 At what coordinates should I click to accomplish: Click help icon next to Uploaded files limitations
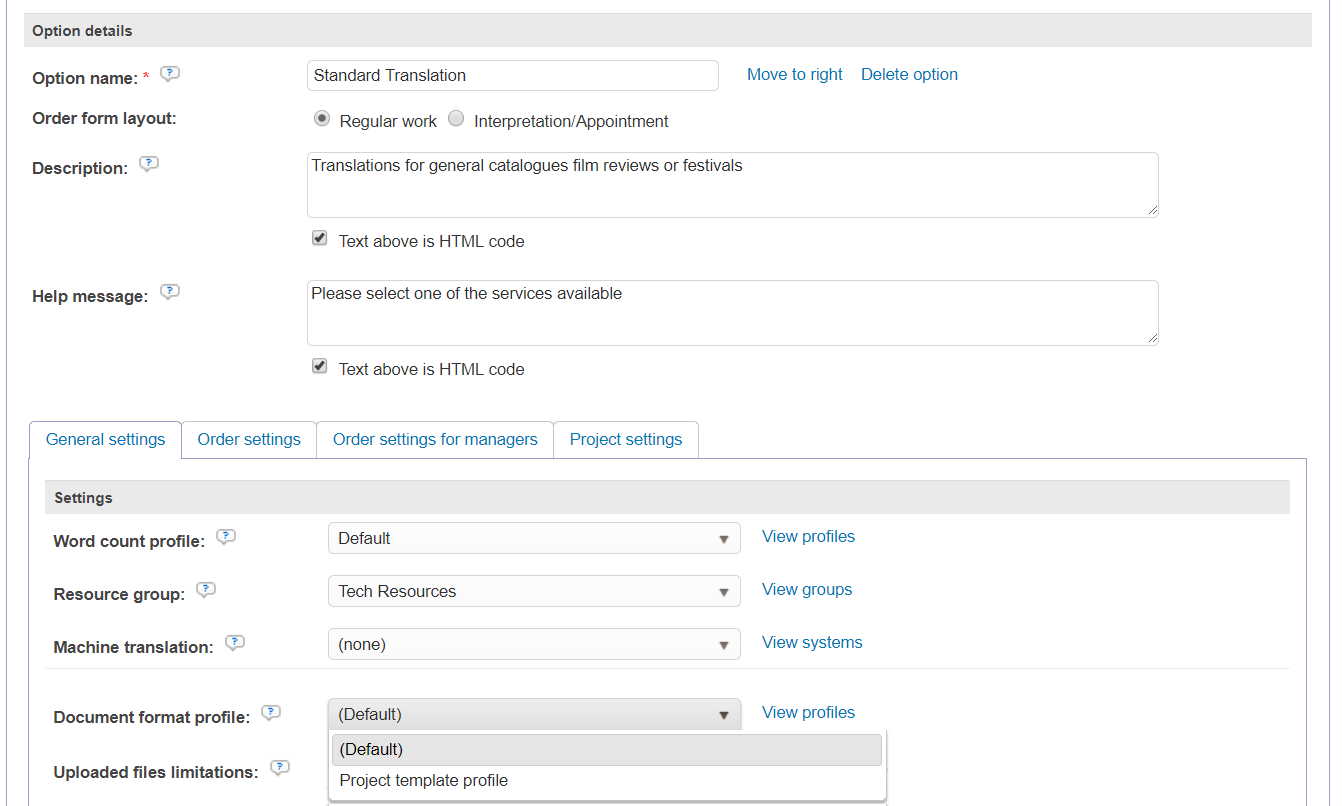[x=280, y=768]
